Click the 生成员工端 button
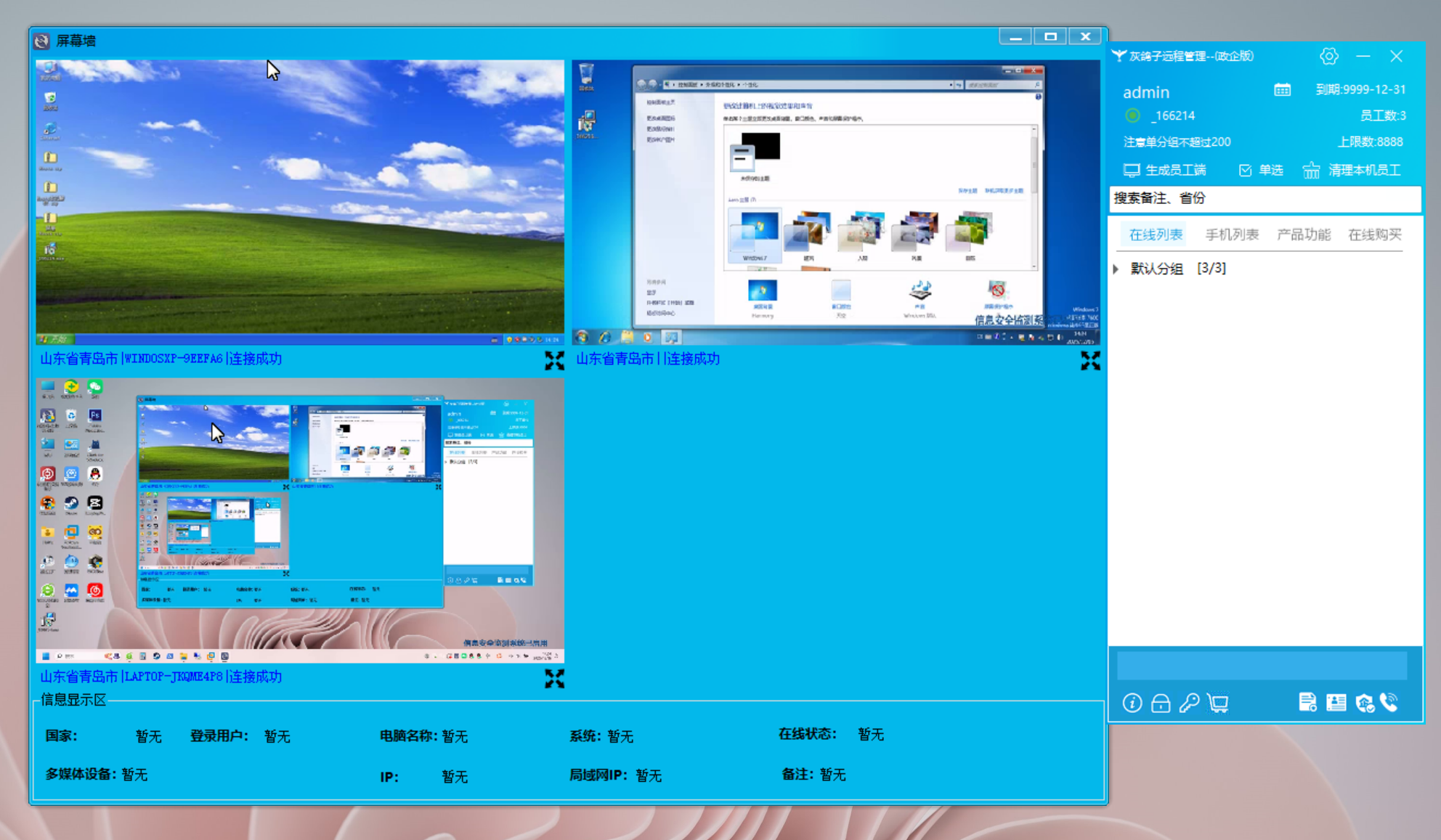This screenshot has width=1441, height=840. pyautogui.click(x=1165, y=170)
